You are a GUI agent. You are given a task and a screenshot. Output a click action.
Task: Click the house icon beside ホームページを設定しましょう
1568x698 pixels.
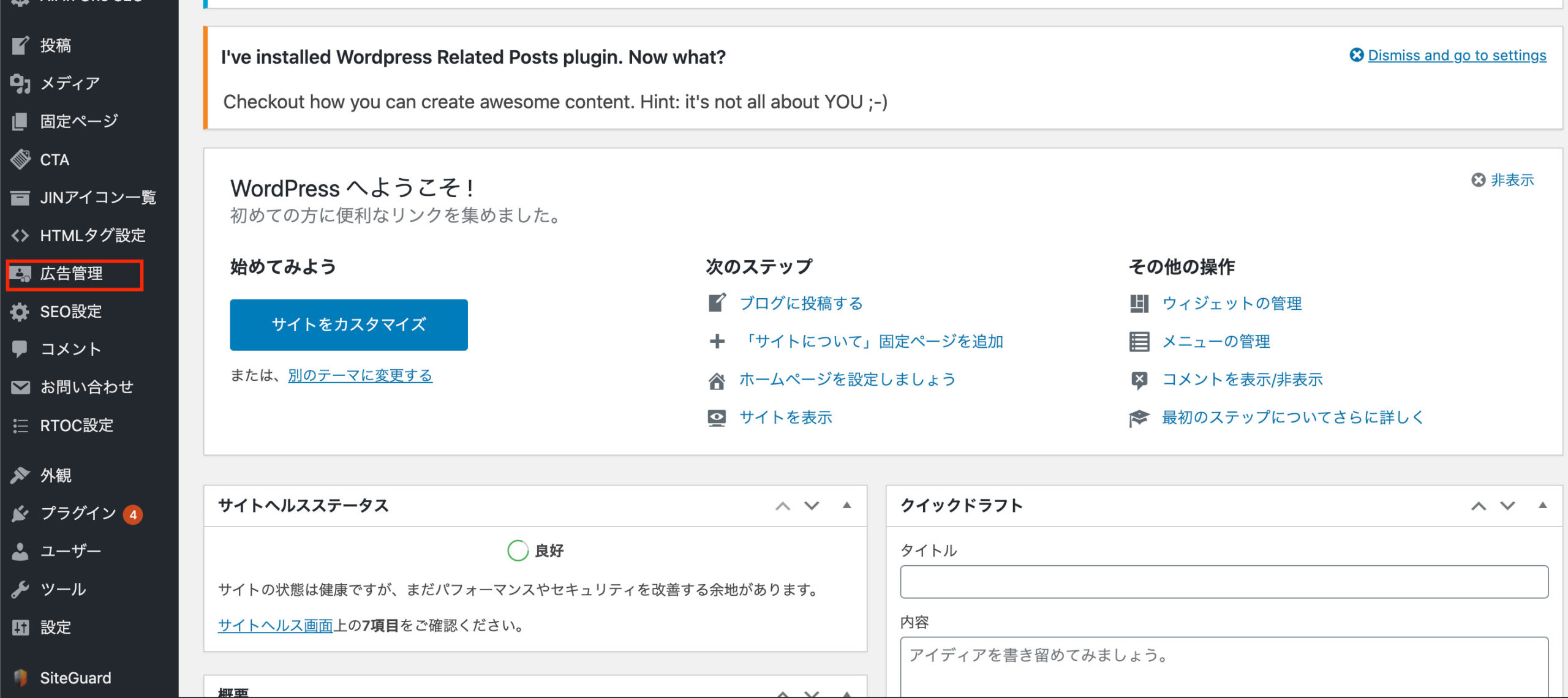click(717, 381)
